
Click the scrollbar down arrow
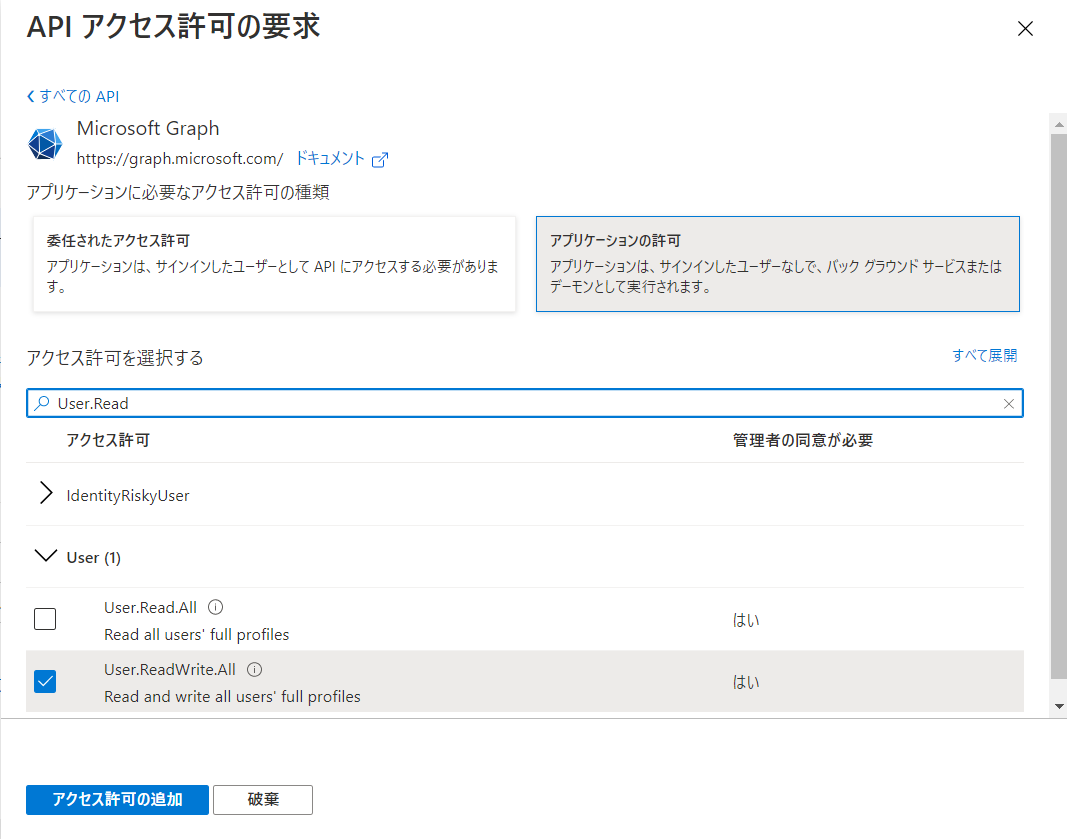point(1059,706)
